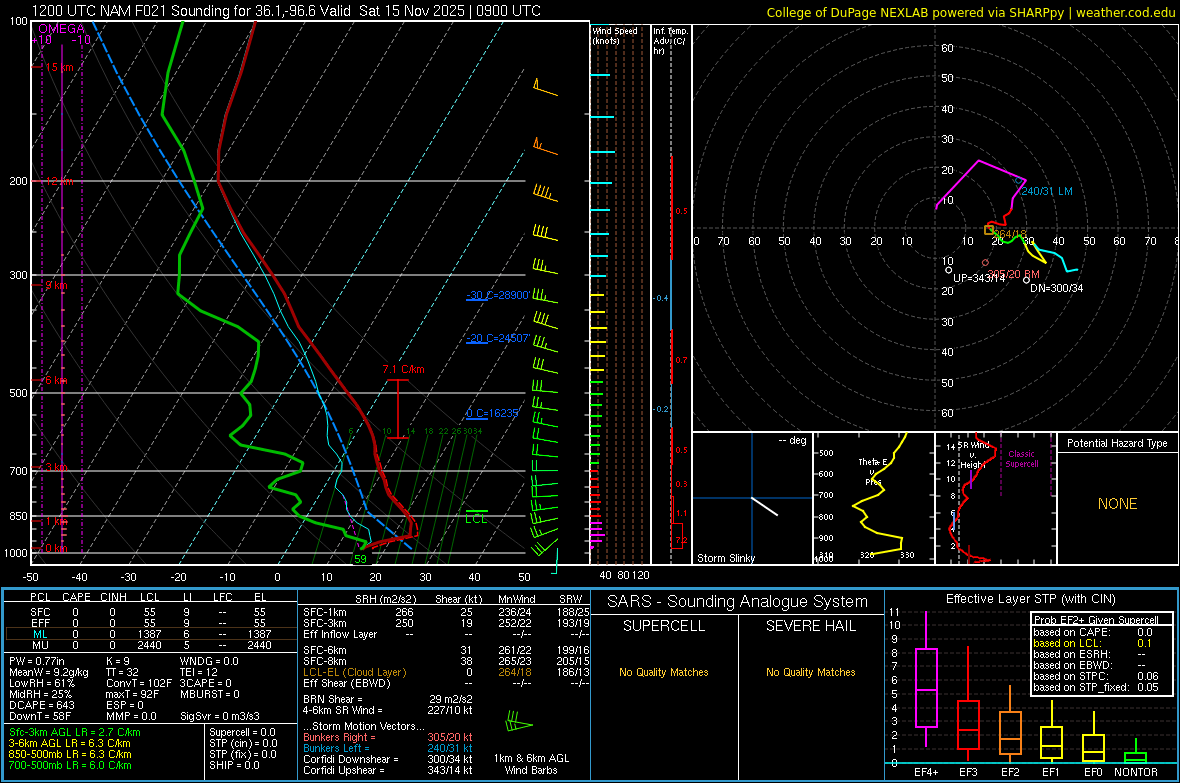Image resolution: width=1180 pixels, height=783 pixels.
Task: Click the '0 C=16235'' level label
Action: tap(492, 413)
